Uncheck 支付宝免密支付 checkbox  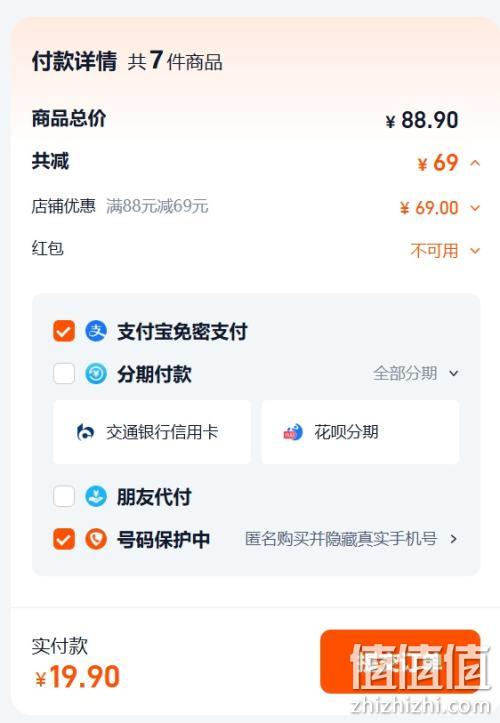pyautogui.click(x=64, y=331)
